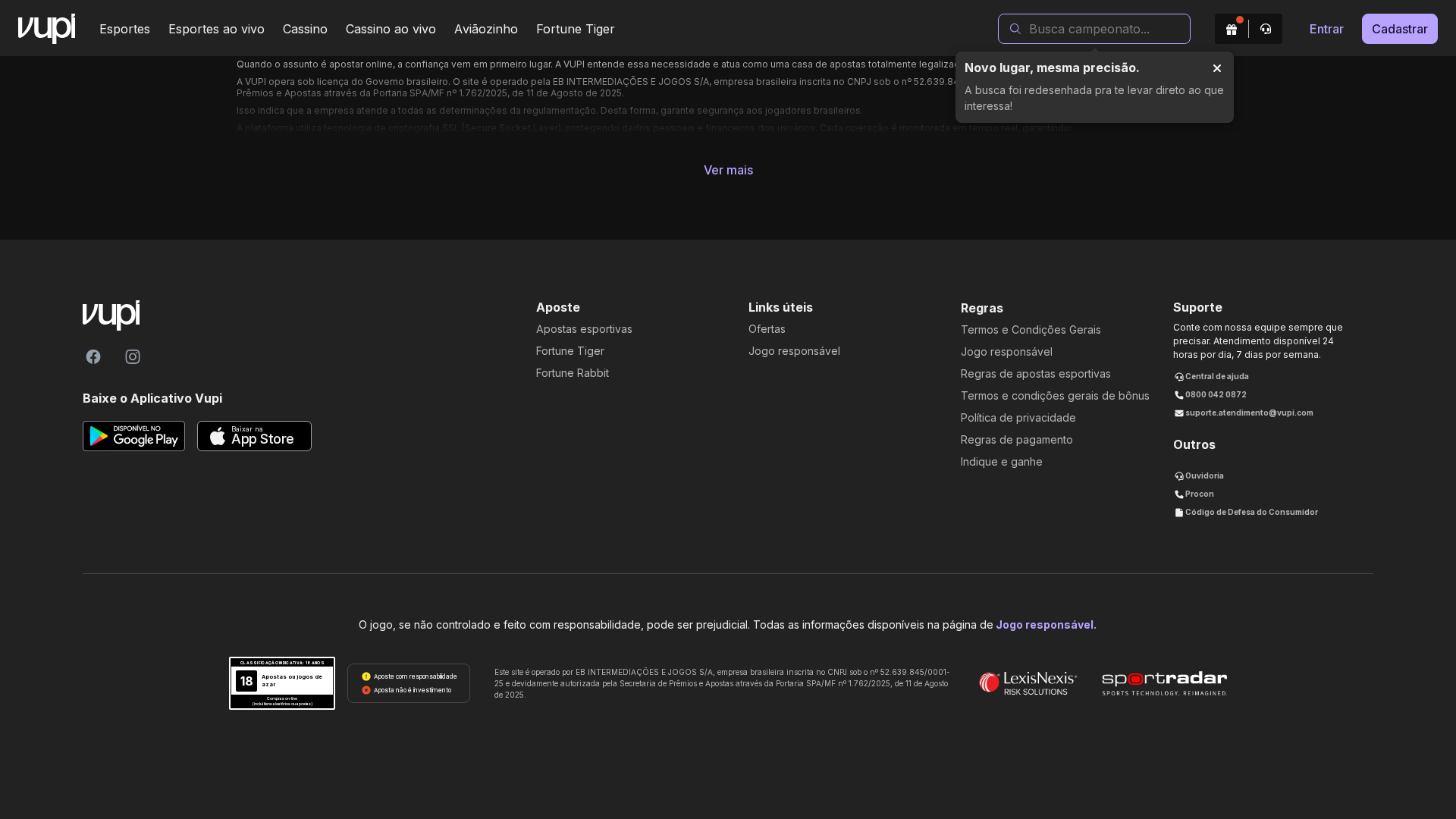Open the Fortune Tiger footer link
Viewport: 1456px width, 819px height.
[x=570, y=351]
